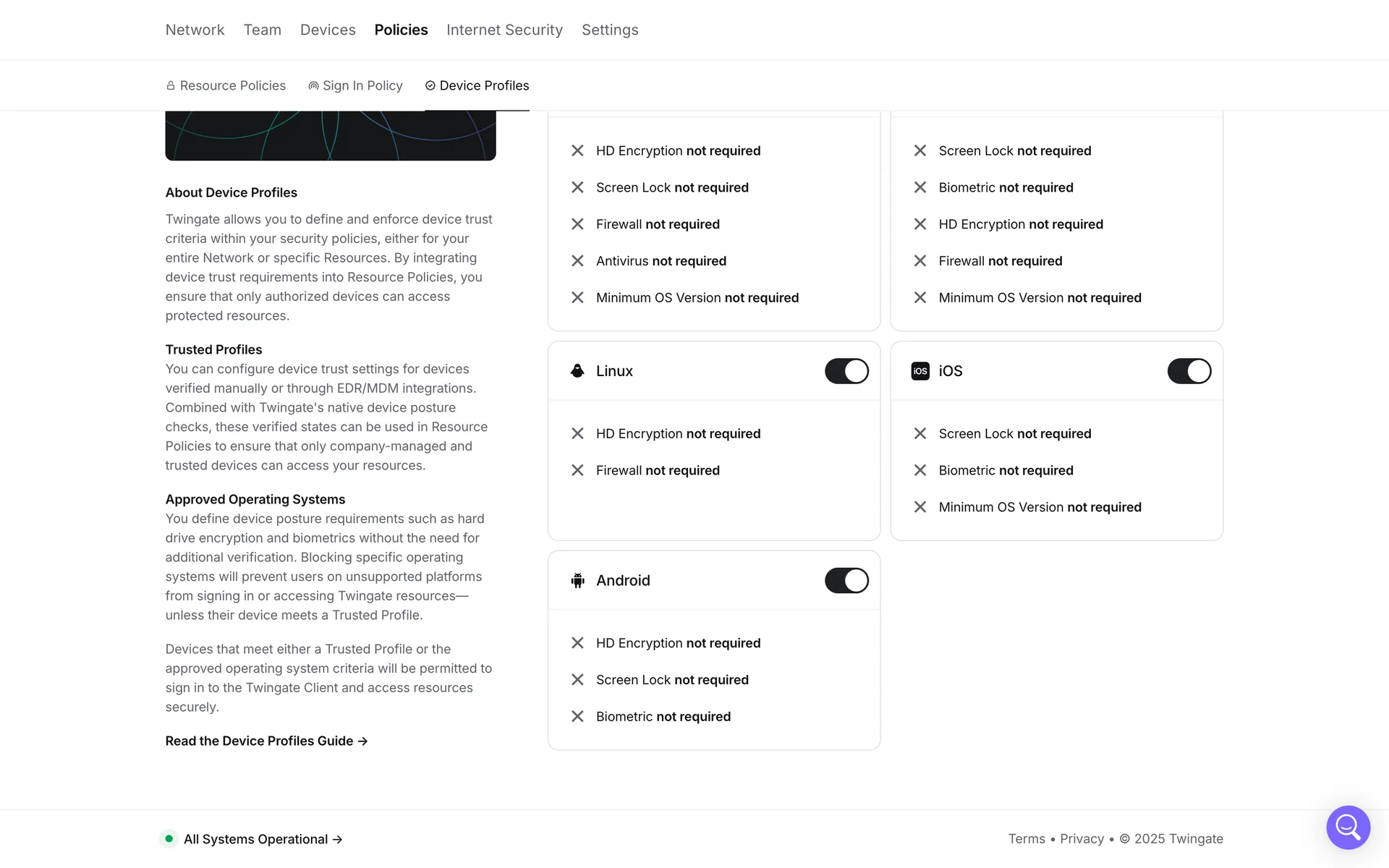Click the Resource Policies lock icon
1389x868 pixels.
tap(171, 86)
